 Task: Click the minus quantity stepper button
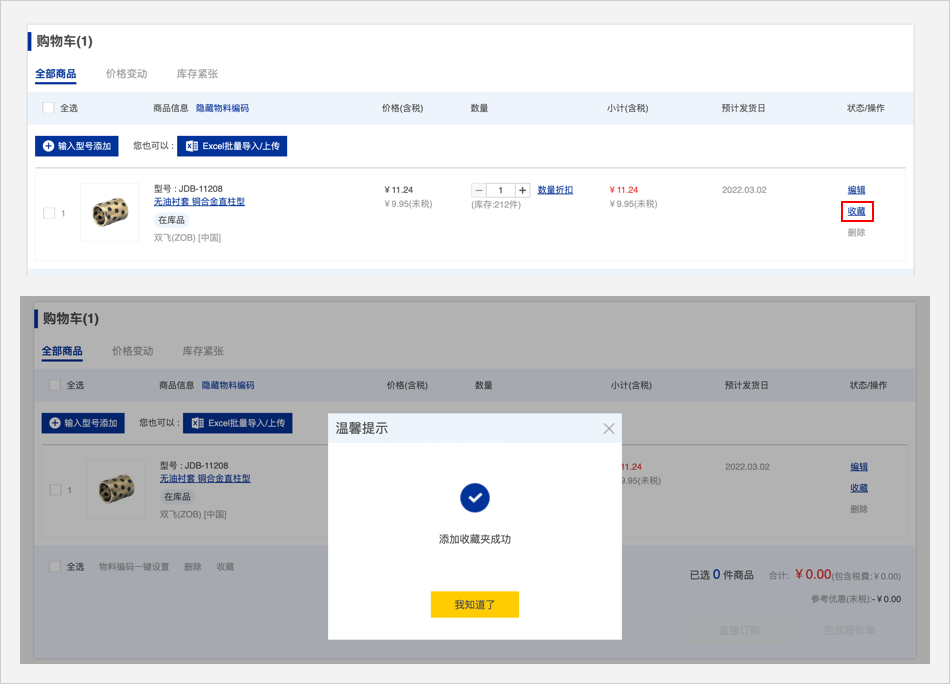point(479,190)
